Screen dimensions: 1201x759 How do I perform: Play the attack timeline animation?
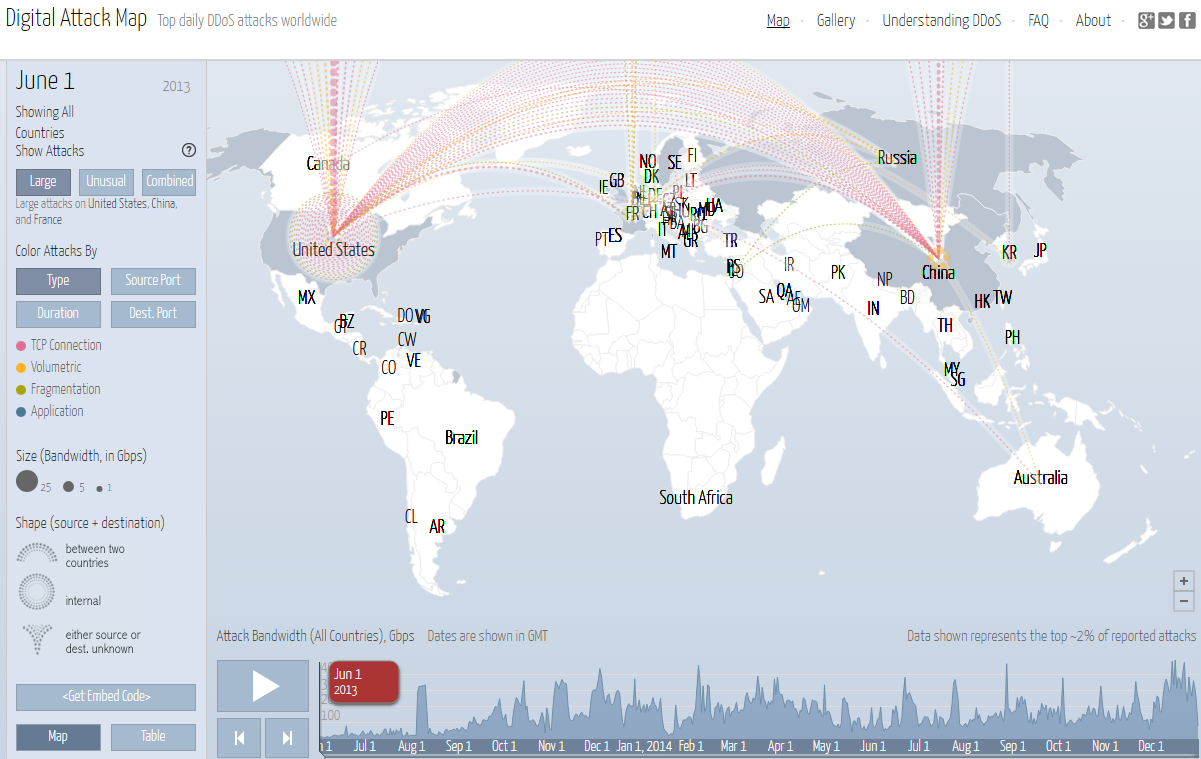tap(263, 686)
